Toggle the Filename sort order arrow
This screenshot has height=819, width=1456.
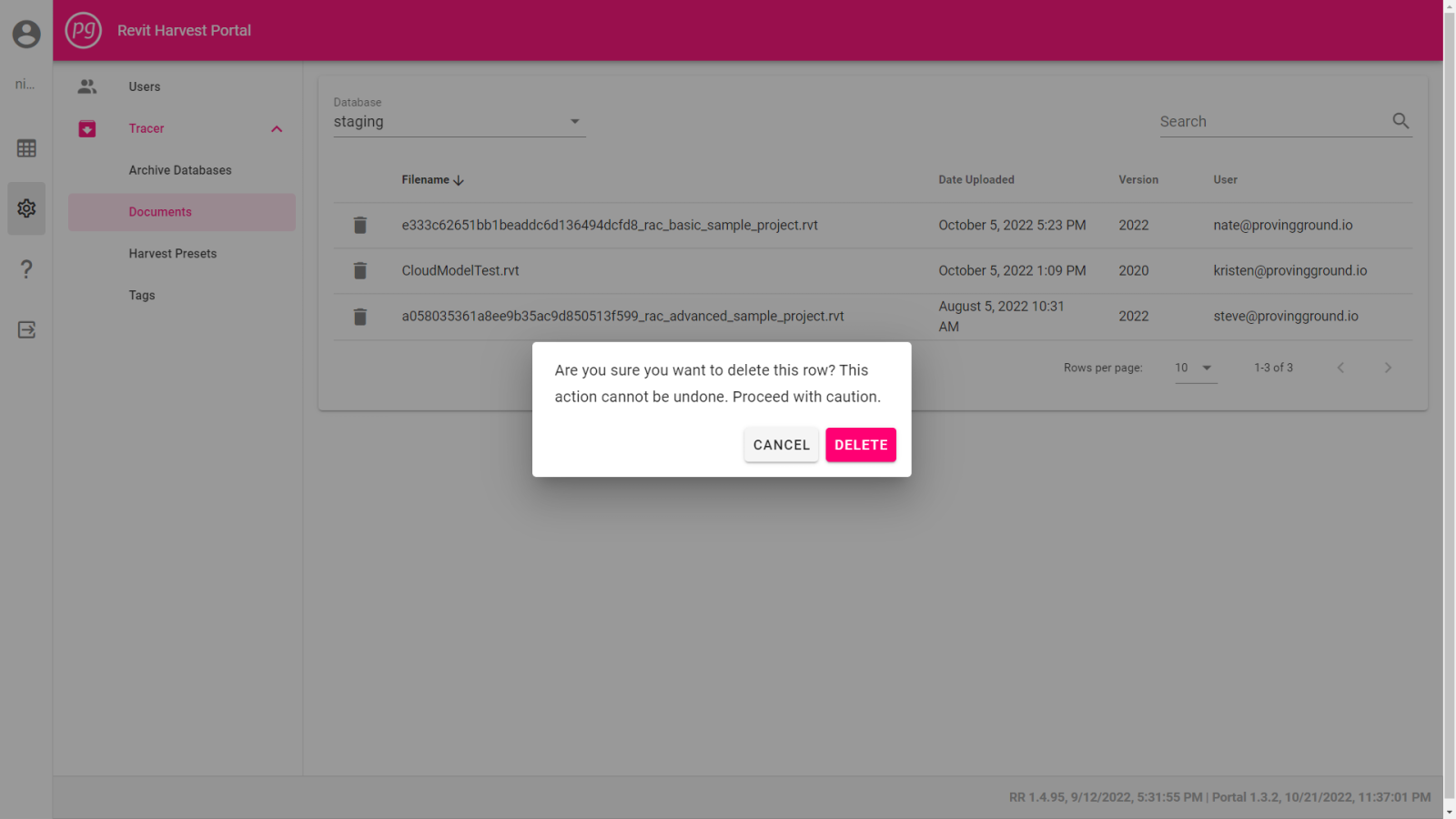[x=459, y=179]
